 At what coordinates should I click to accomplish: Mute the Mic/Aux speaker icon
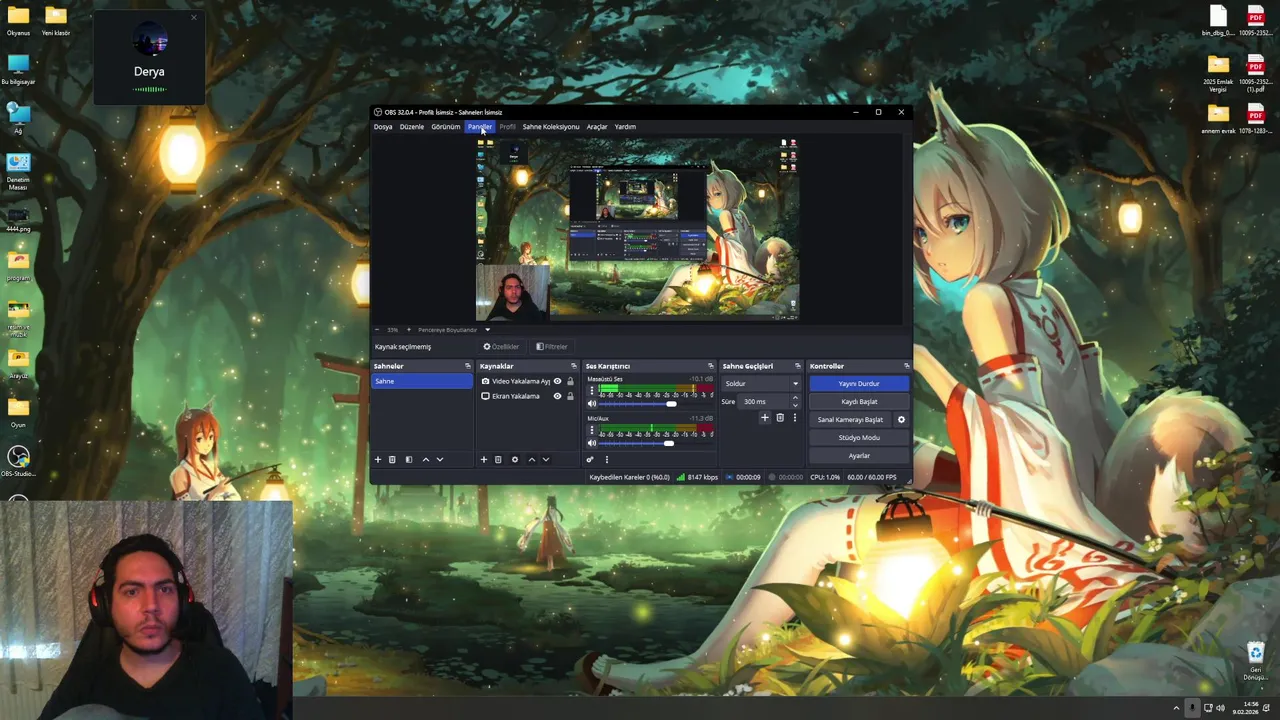tap(591, 443)
